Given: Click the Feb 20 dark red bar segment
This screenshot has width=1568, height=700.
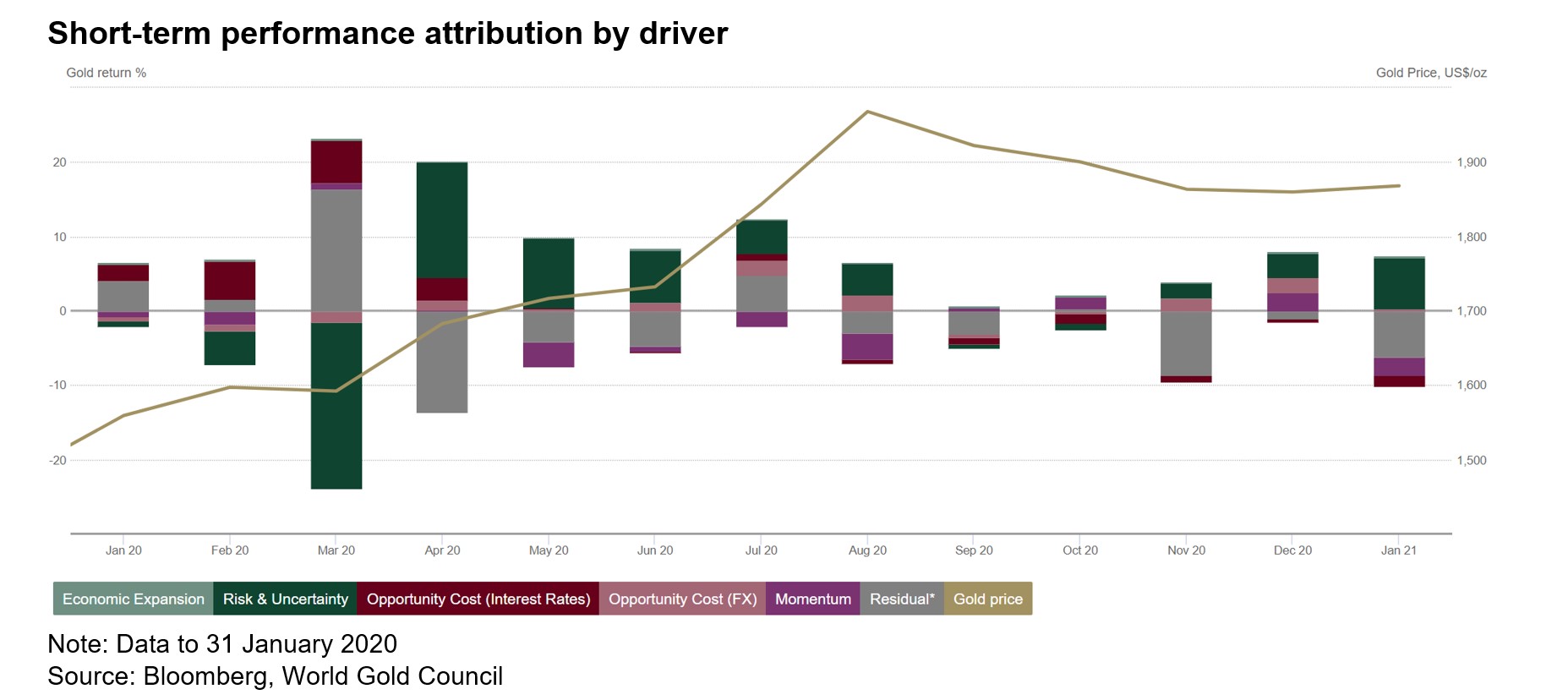Looking at the screenshot, I should (x=230, y=281).
